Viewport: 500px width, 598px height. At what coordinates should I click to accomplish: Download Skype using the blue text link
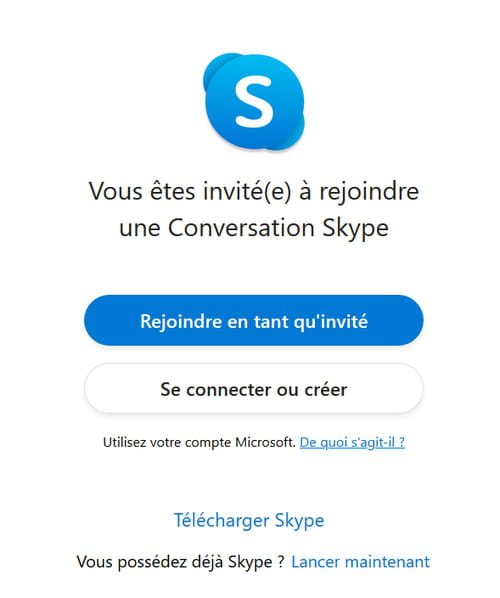(x=249, y=521)
